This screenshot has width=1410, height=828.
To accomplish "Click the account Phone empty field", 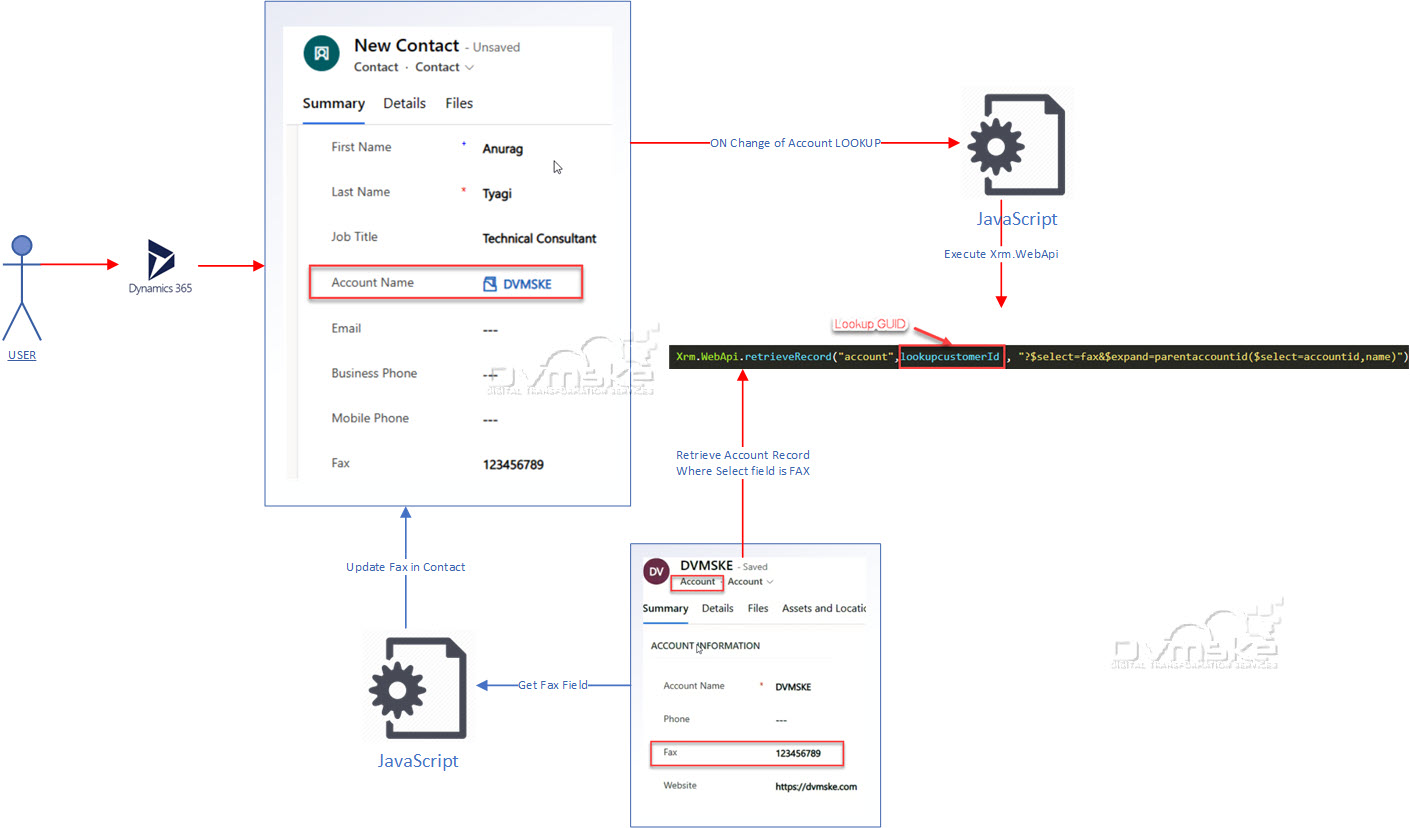I will pyautogui.click(x=781, y=720).
